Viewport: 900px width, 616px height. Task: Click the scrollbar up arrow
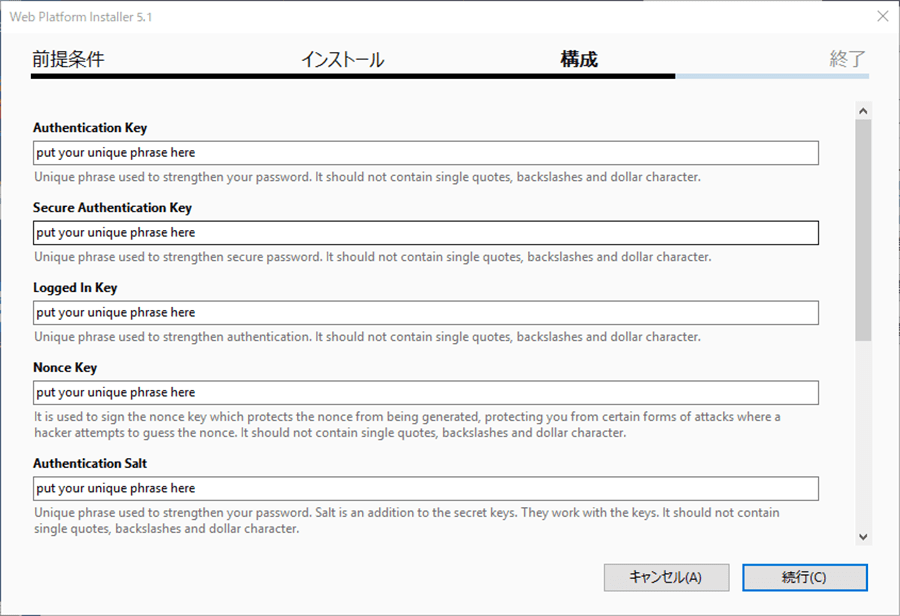click(863, 111)
